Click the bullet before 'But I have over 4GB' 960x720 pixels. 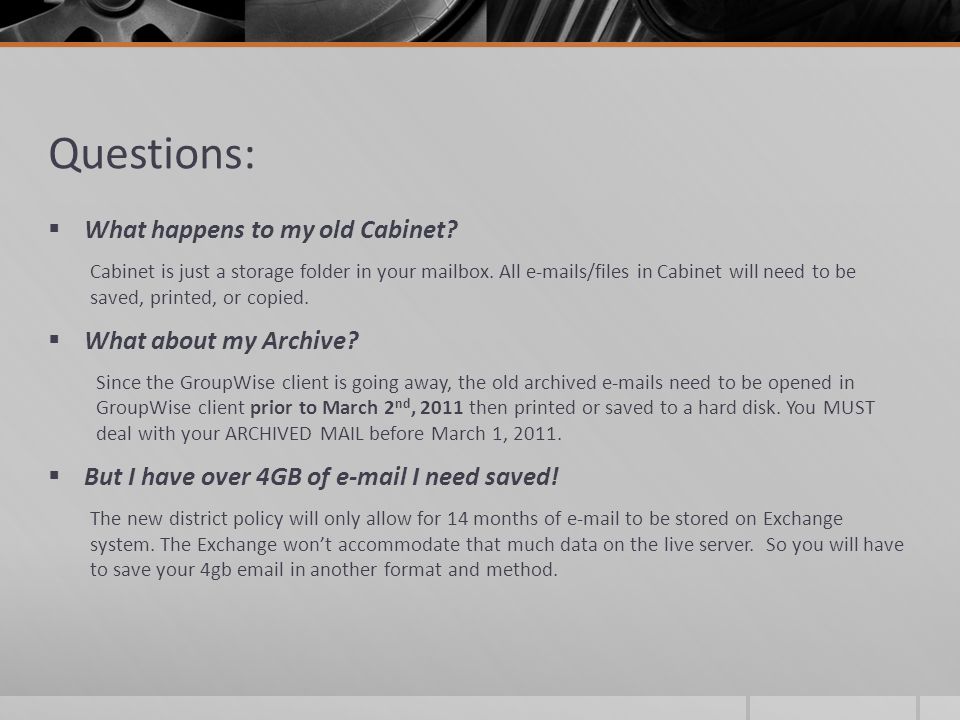[x=54, y=475]
